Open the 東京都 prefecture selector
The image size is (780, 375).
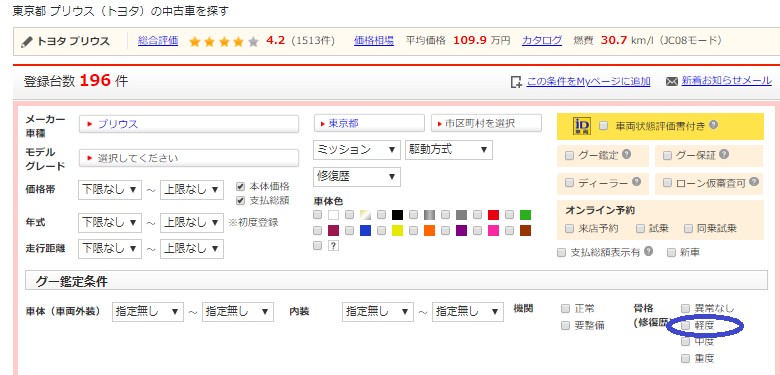point(369,123)
